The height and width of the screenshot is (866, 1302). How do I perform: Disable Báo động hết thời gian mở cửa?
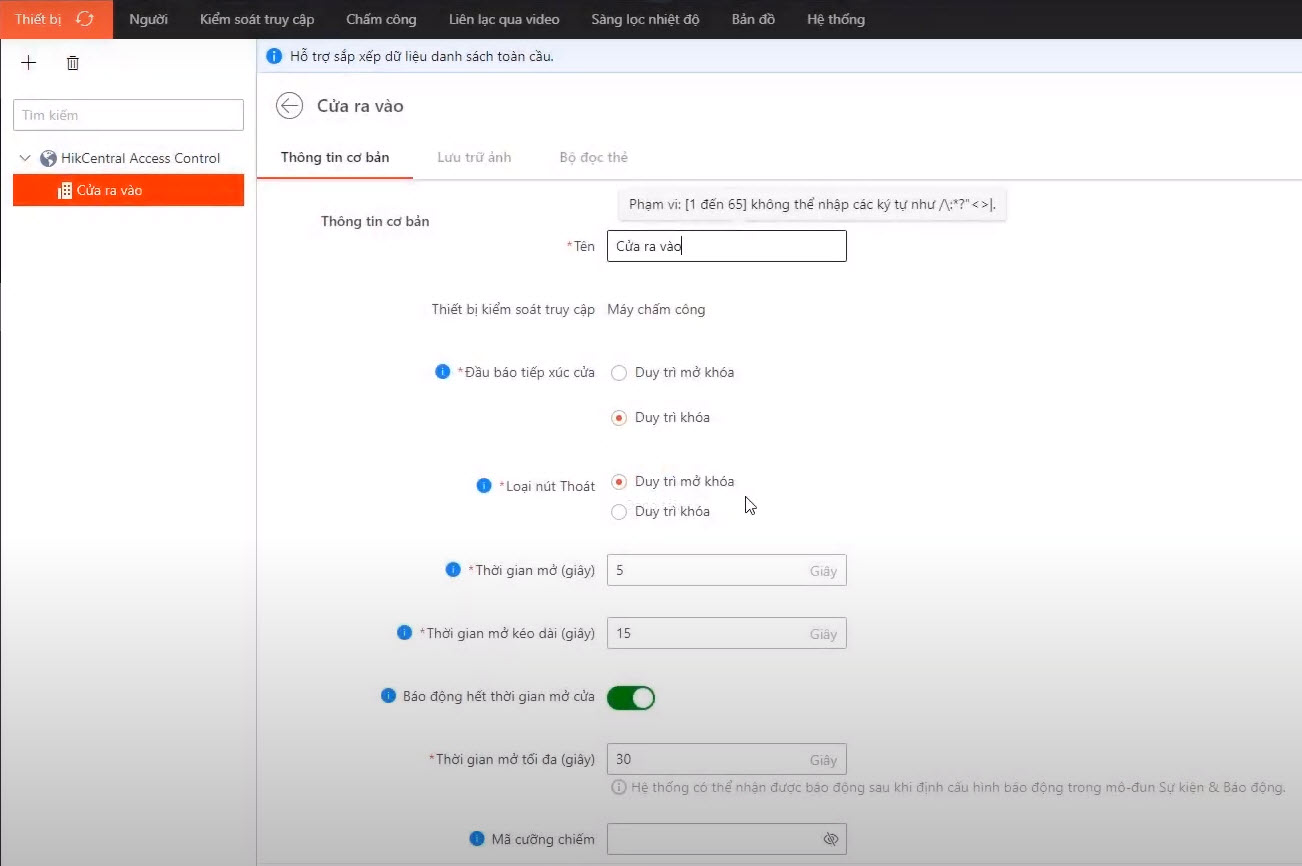click(x=631, y=697)
